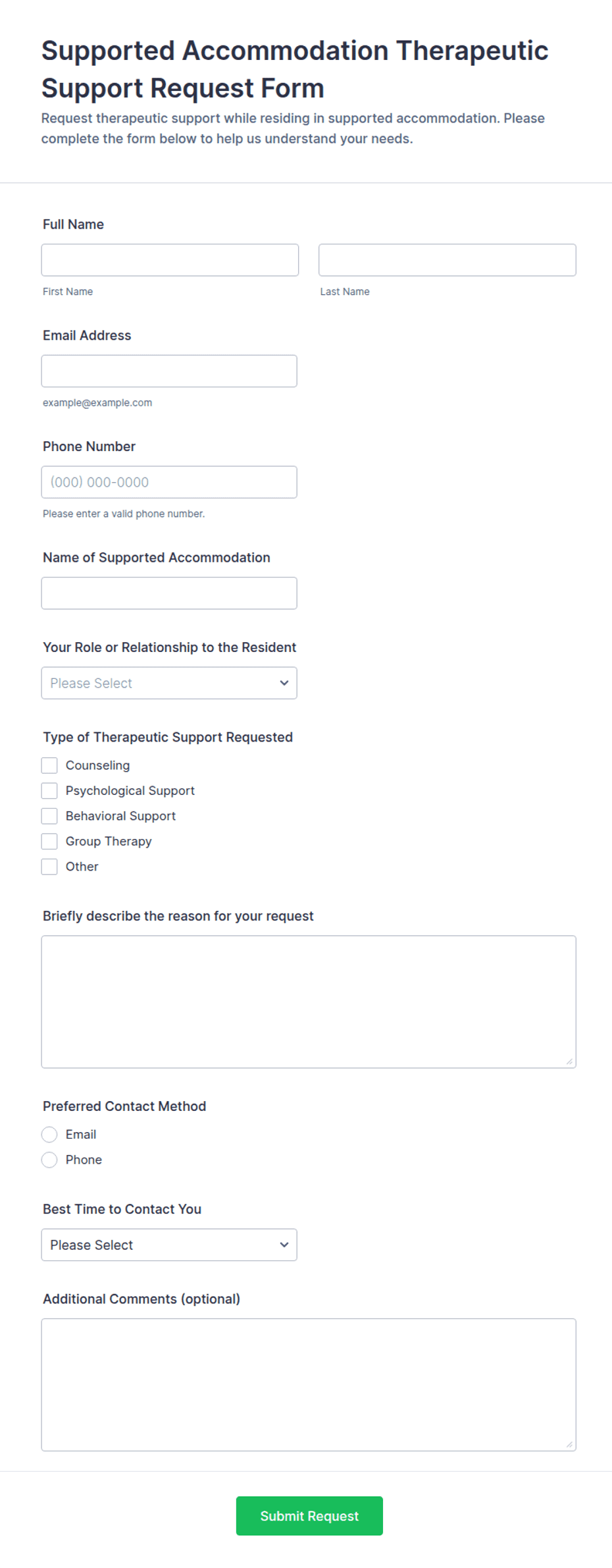The height and width of the screenshot is (1568, 612).
Task: Select the Group Therapy checkbox
Action: click(x=49, y=842)
